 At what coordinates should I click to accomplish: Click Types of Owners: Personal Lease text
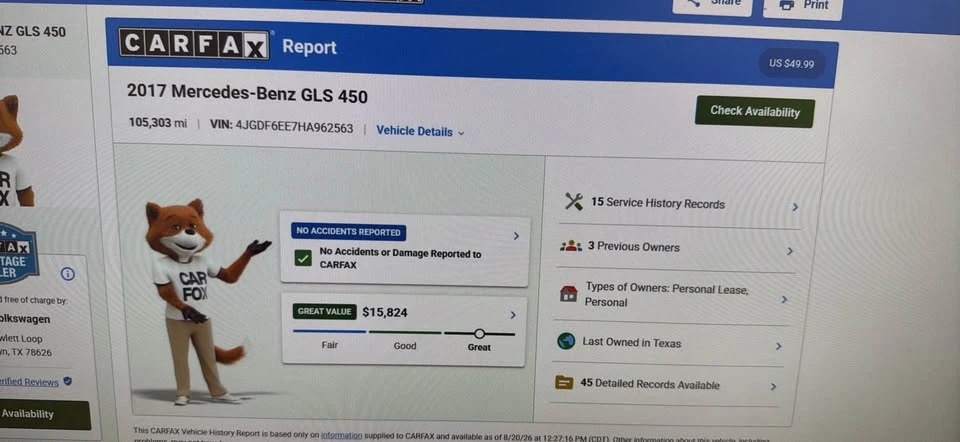tap(667, 294)
